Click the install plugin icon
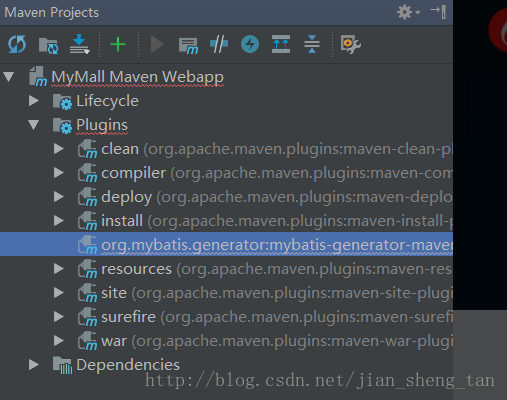 click(87, 221)
